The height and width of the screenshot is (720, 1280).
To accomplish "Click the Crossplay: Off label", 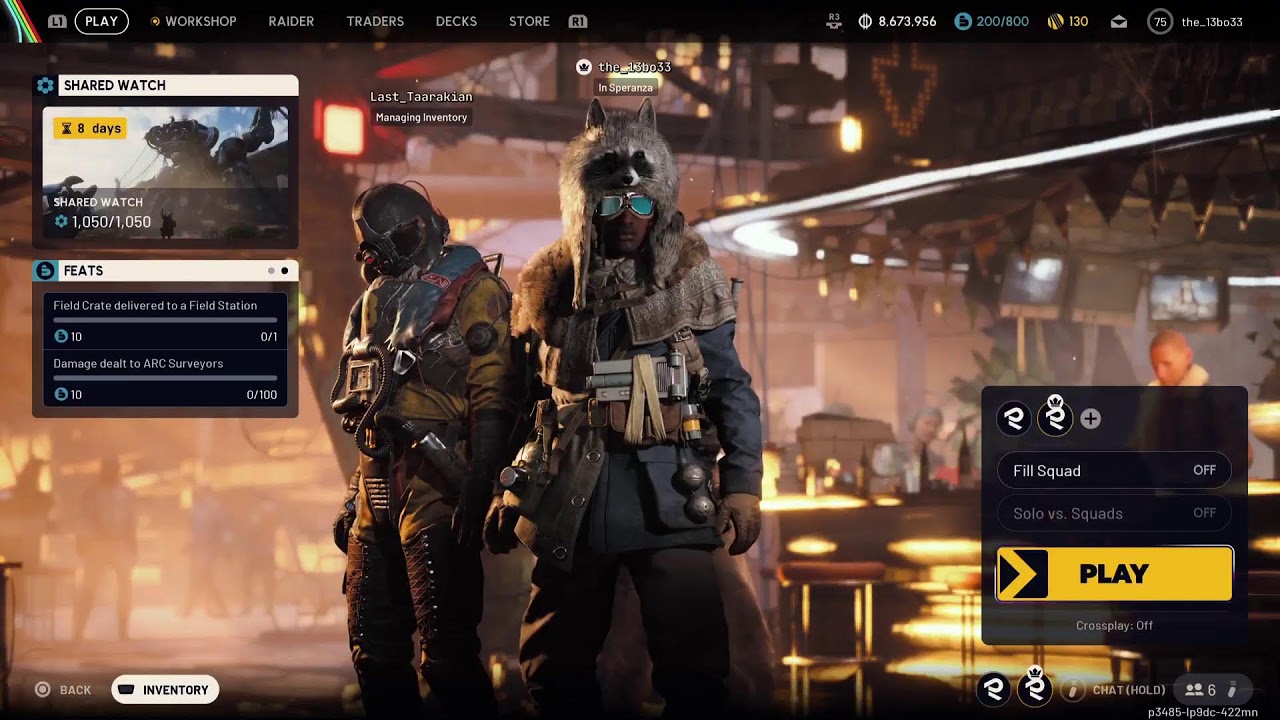I will tap(1114, 626).
